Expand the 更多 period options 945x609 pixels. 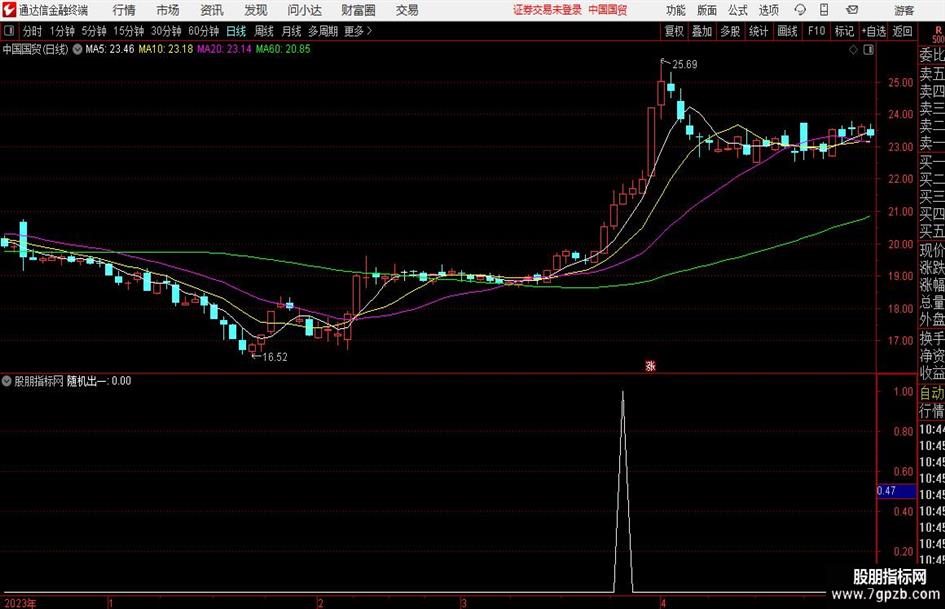click(358, 31)
